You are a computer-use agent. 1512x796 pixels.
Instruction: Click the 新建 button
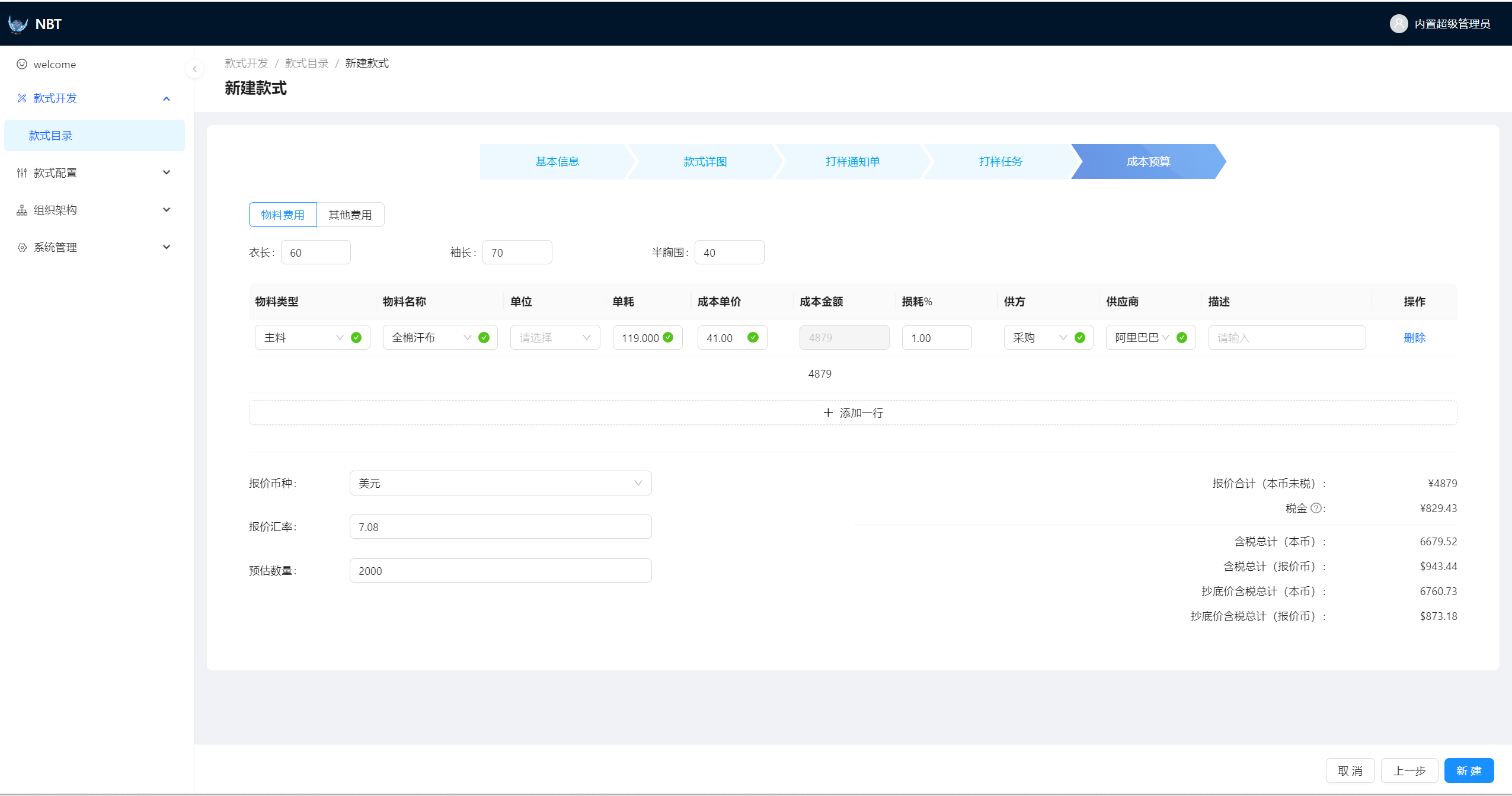pos(1469,771)
